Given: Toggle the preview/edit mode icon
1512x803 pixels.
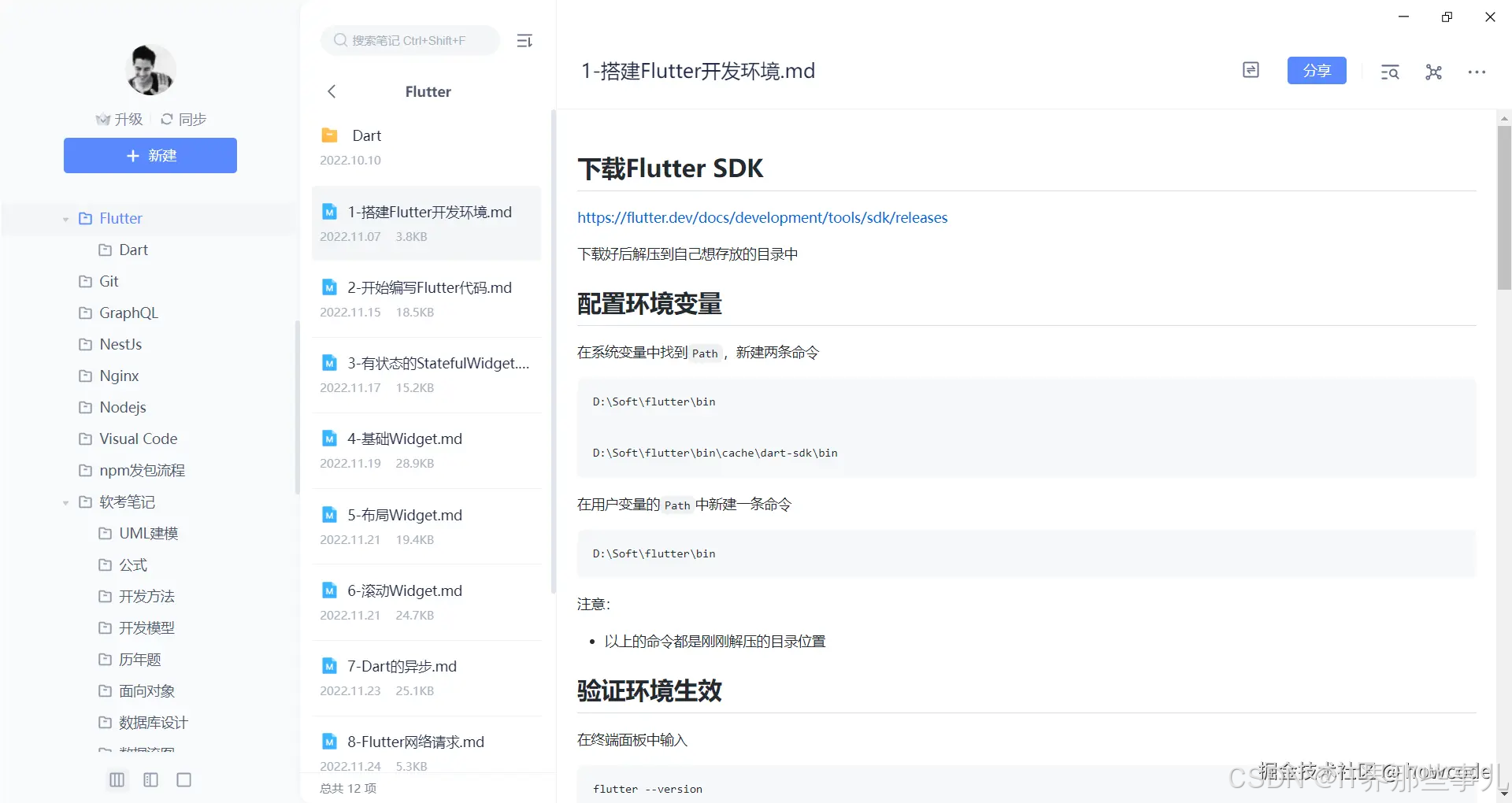Looking at the screenshot, I should pos(1251,70).
